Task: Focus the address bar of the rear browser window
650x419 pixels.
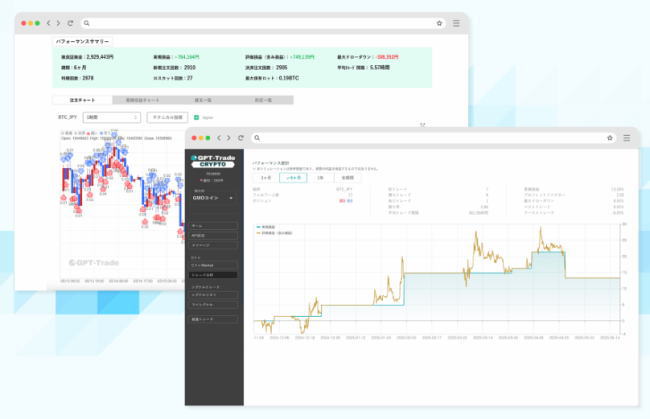Action: [x=263, y=23]
